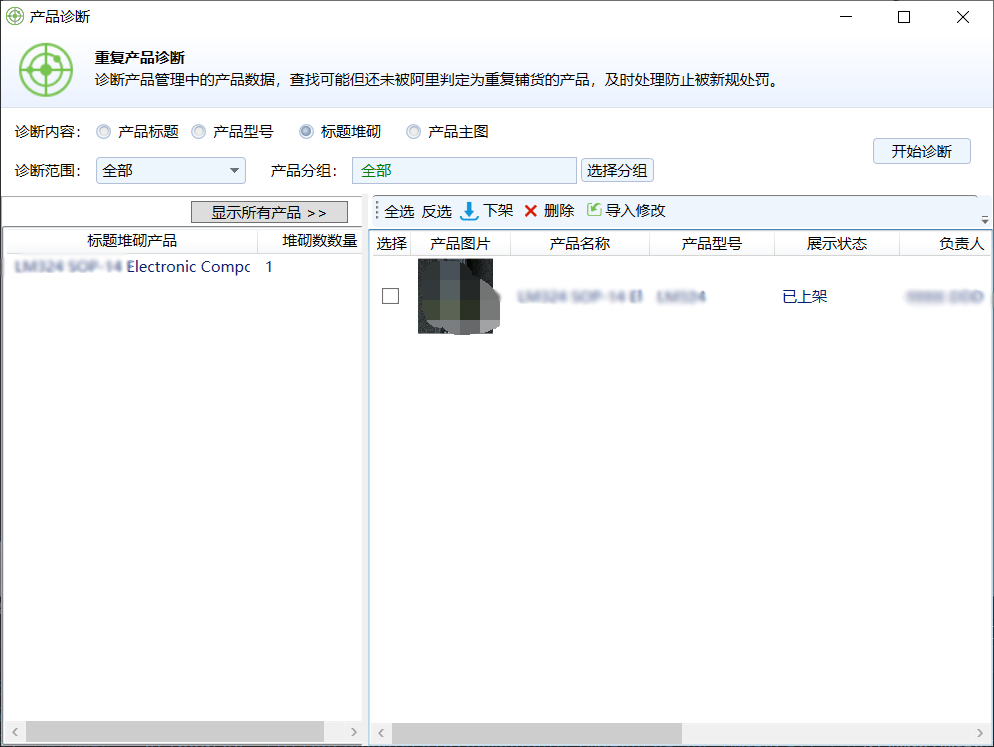Expand list with 显示所有产品 >> button
Screen dimensions: 994x747
269,212
